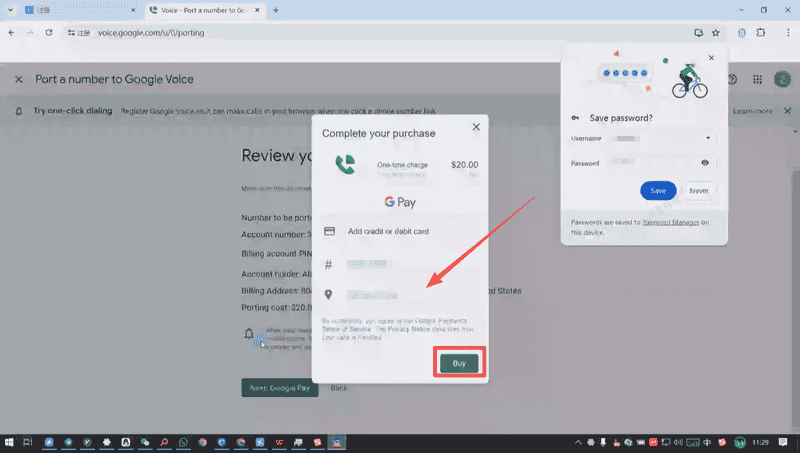This screenshot has height=453, width=800.
Task: Click the site information icon in address bar
Action: [71, 33]
